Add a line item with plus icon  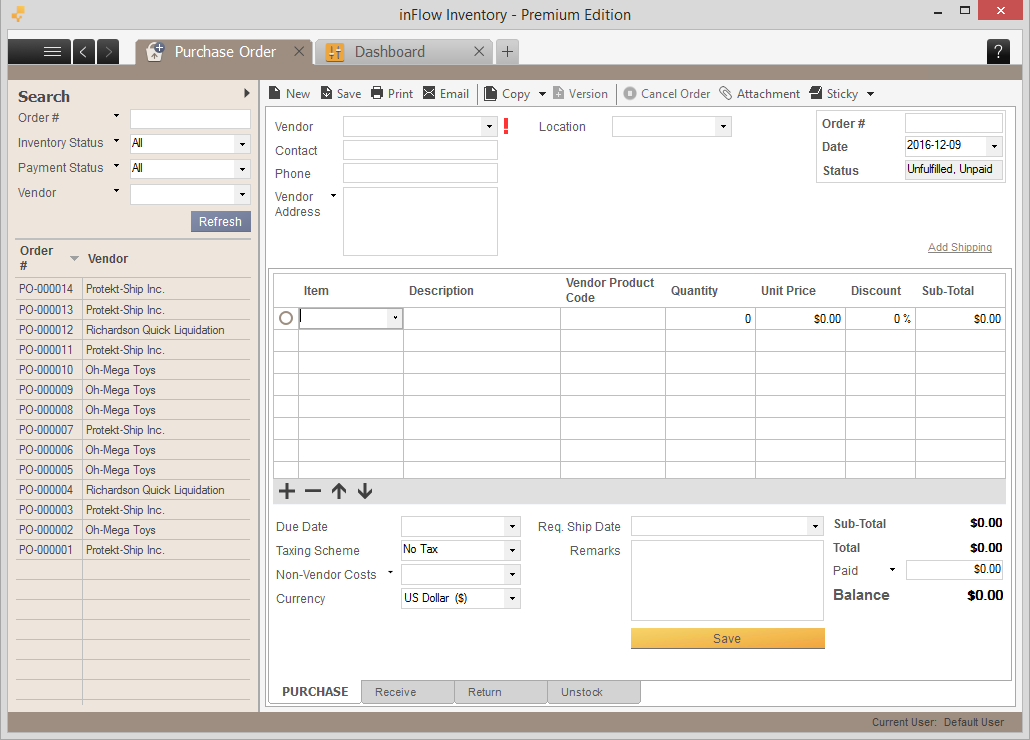coord(287,491)
